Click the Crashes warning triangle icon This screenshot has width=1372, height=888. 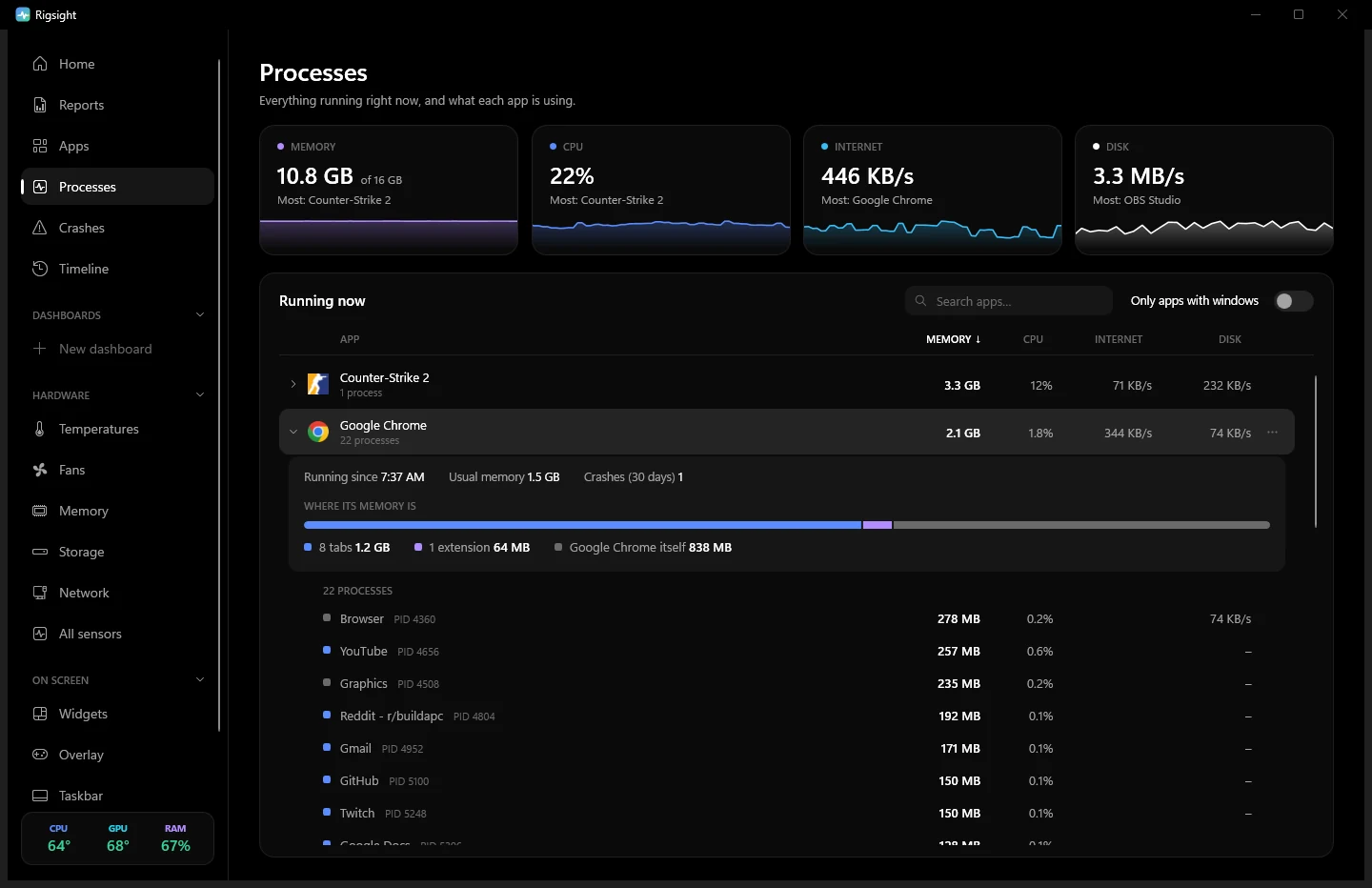[40, 228]
